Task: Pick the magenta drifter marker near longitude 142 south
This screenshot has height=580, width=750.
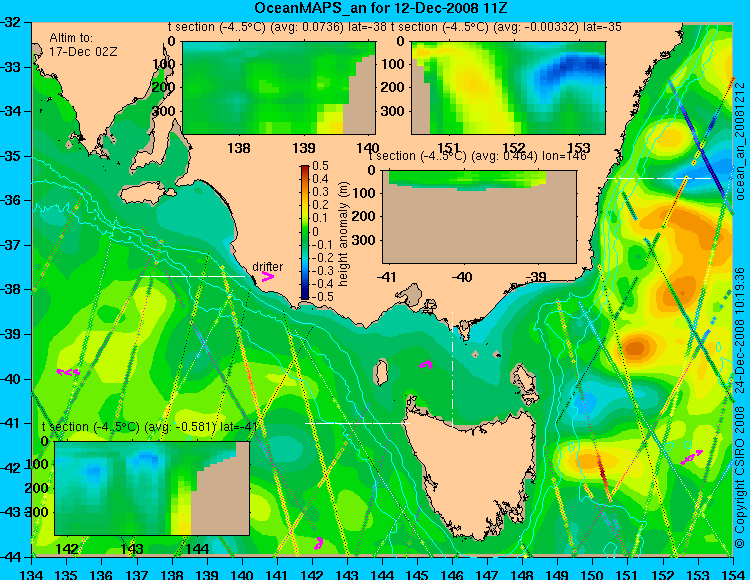Action: [x=319, y=543]
